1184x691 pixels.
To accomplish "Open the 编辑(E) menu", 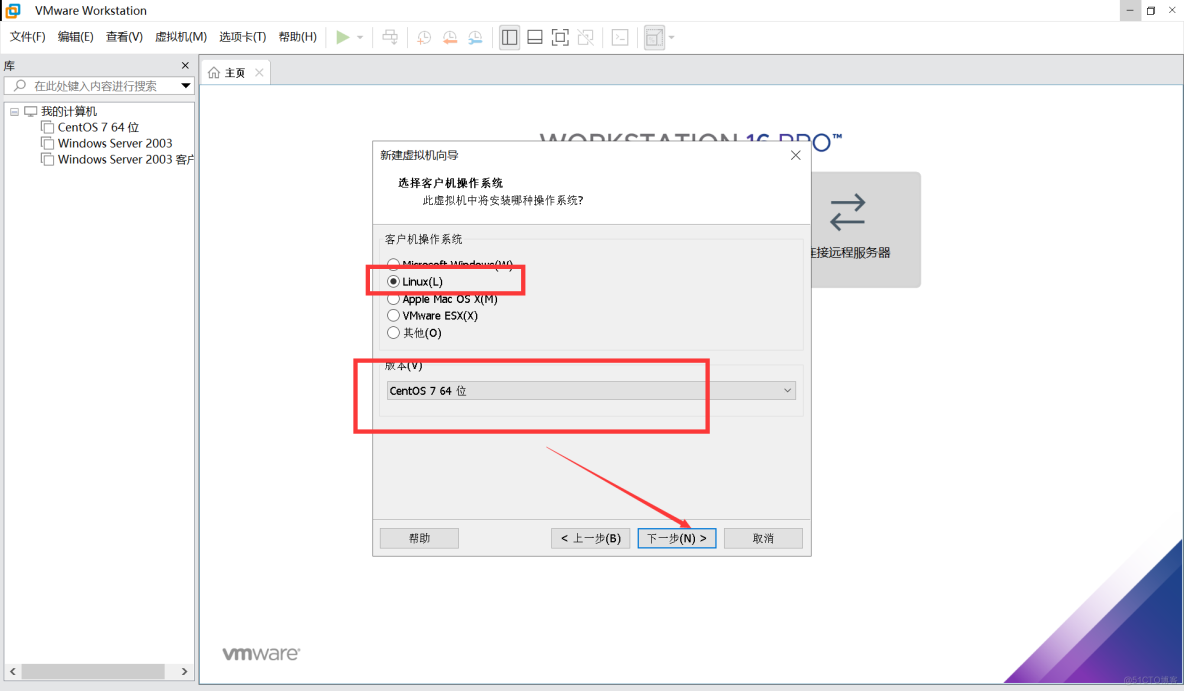I will point(76,36).
